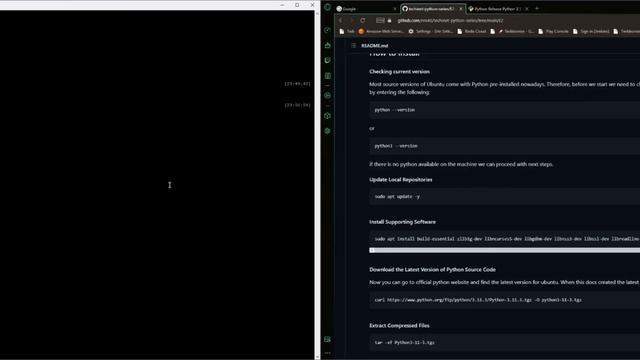Click left arrow of code block scrollbar
Image resolution: width=640 pixels, height=360 pixels.
point(372,250)
